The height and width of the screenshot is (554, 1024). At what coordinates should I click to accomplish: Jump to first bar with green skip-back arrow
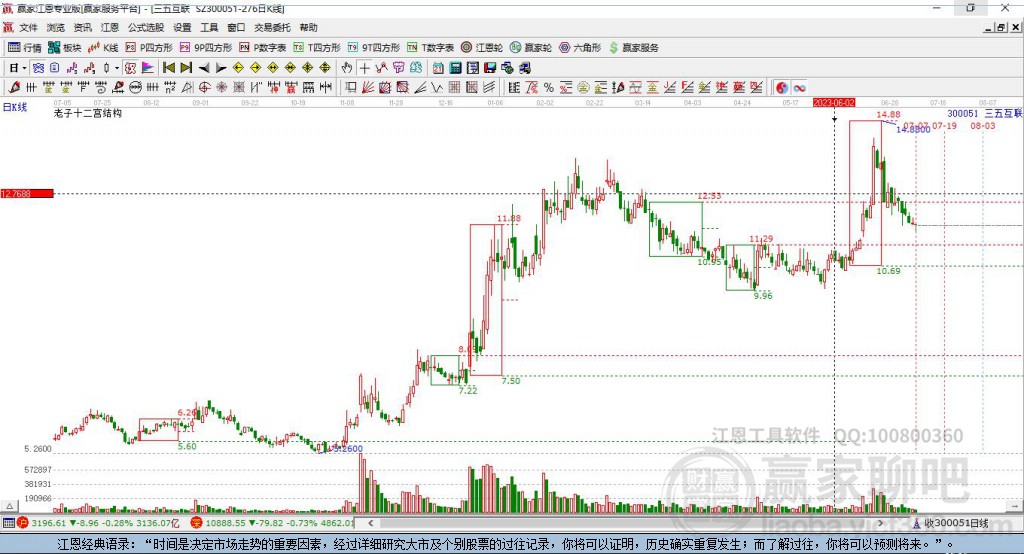pos(168,68)
